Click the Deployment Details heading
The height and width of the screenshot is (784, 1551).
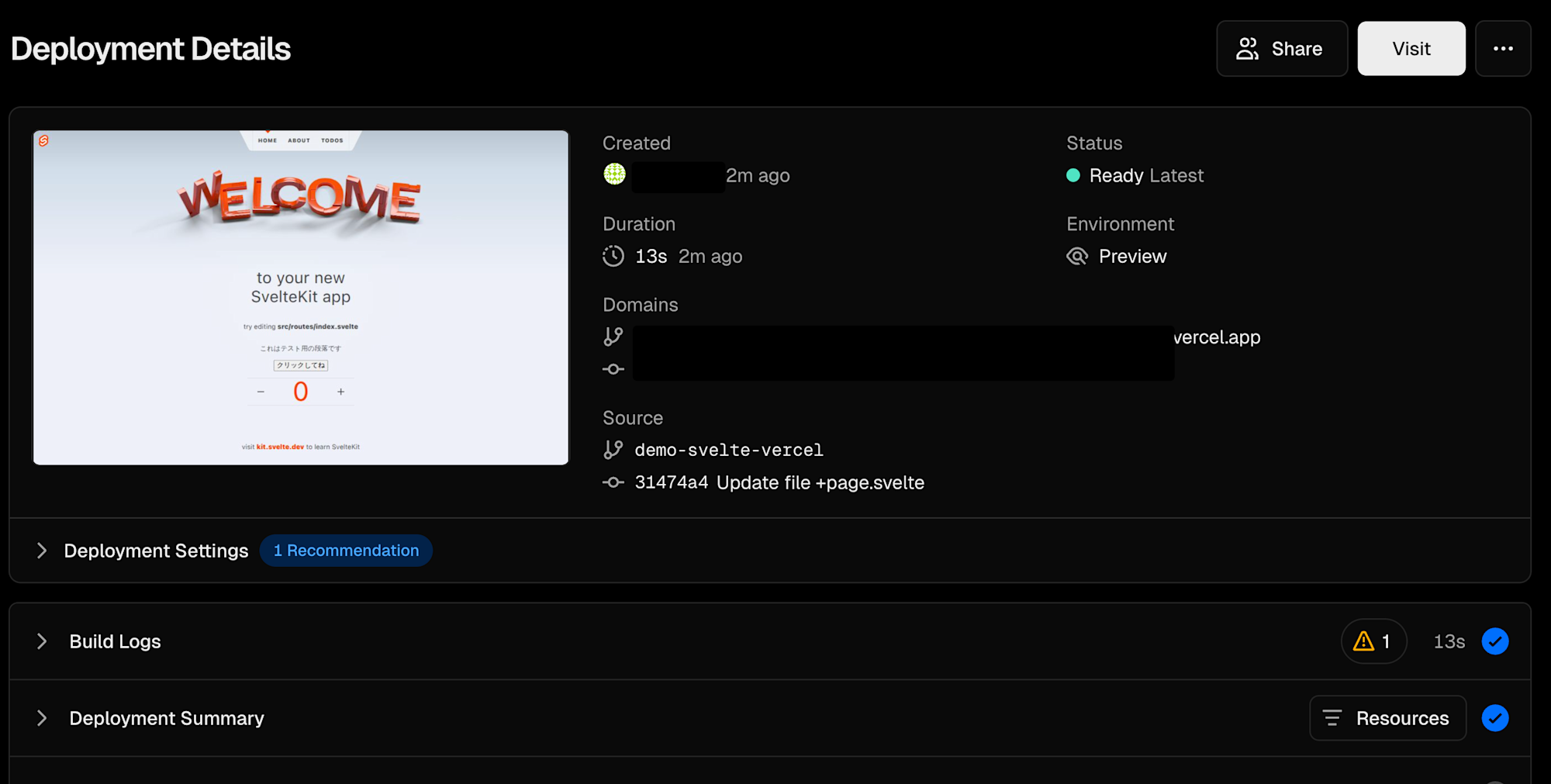click(x=151, y=49)
